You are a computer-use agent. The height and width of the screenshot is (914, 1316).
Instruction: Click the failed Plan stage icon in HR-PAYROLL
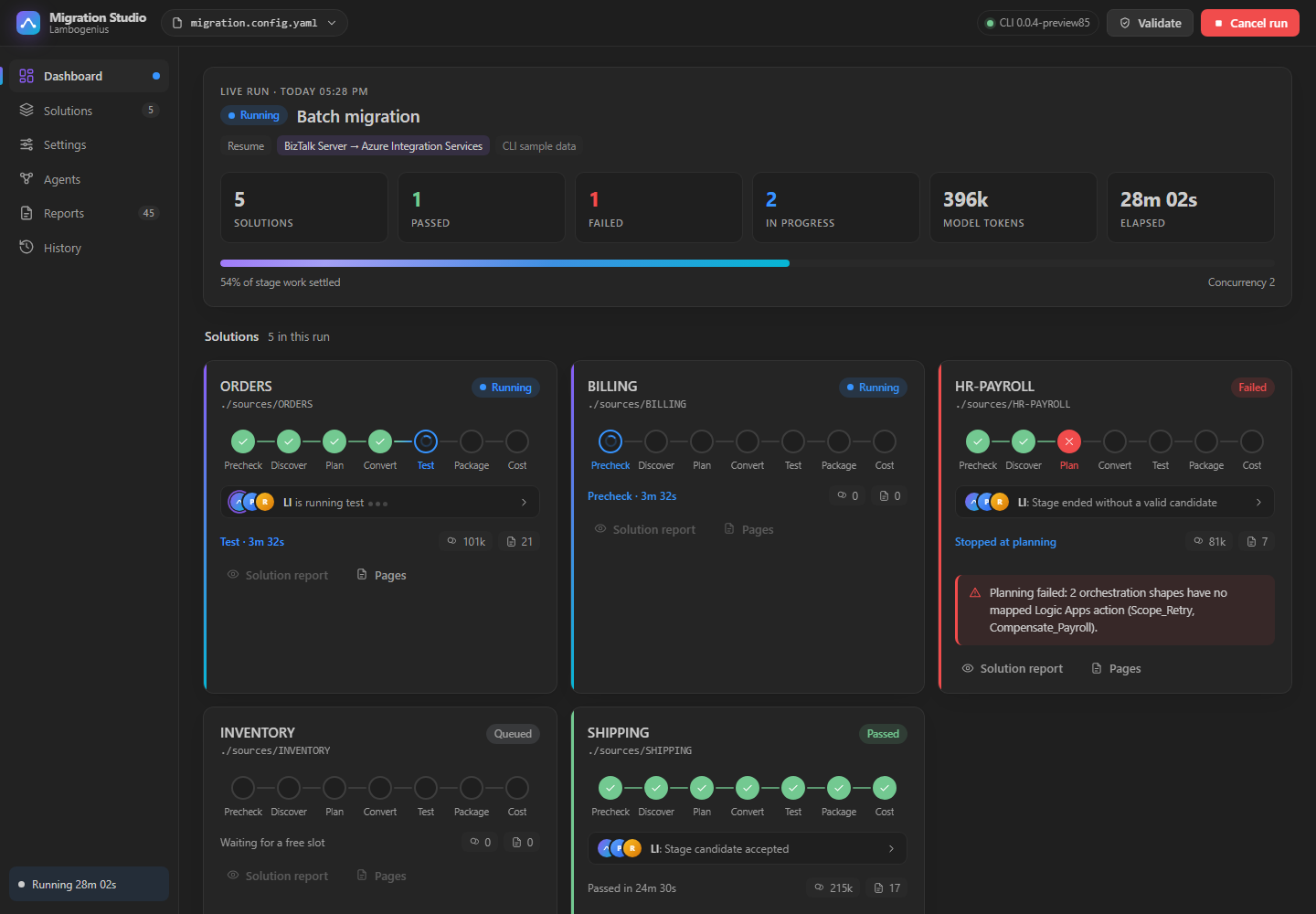click(1069, 441)
